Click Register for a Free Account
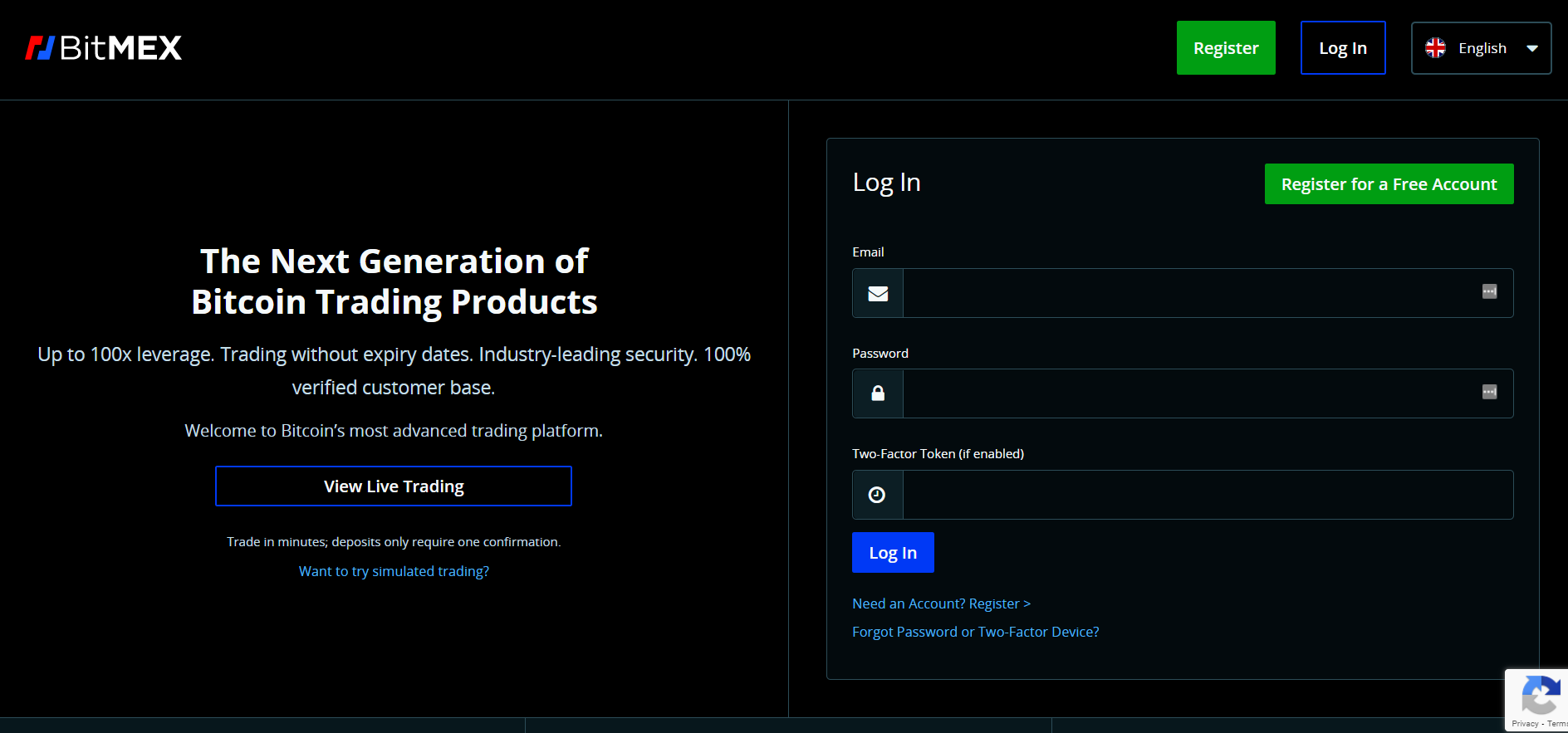 click(1389, 184)
